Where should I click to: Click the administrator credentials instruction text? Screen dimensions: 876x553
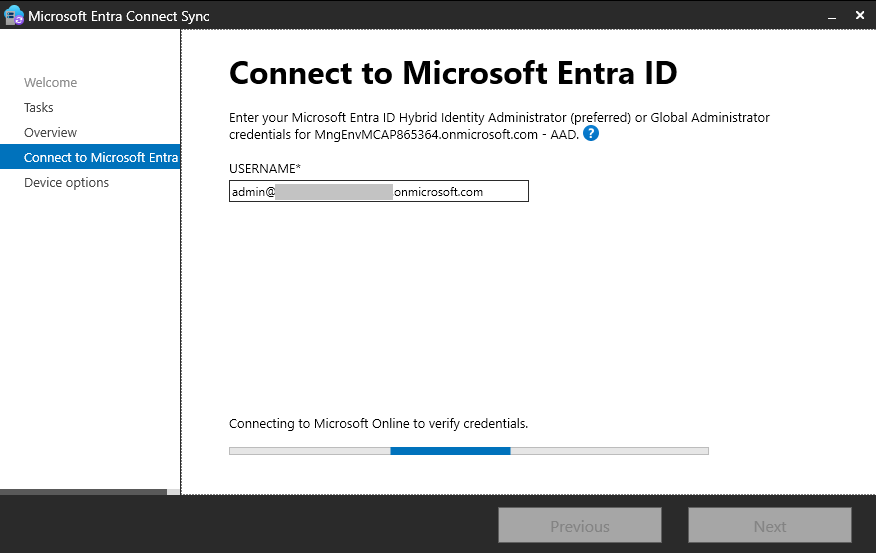click(x=499, y=126)
